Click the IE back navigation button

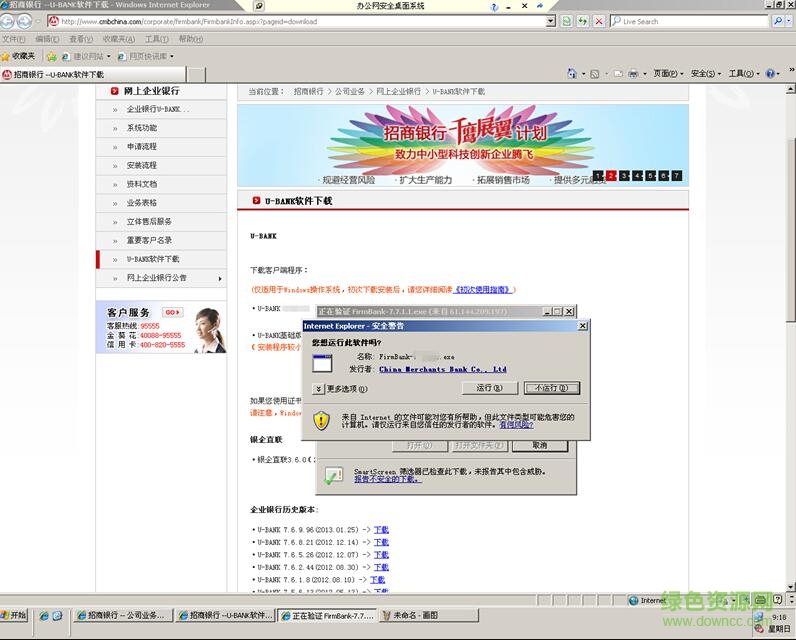tap(7, 21)
